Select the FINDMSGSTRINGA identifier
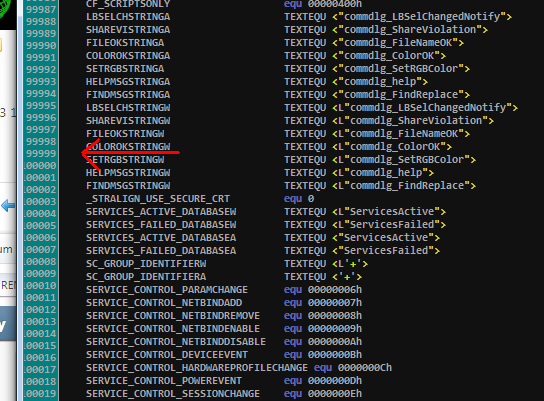This screenshot has height=401, width=544. (x=128, y=95)
